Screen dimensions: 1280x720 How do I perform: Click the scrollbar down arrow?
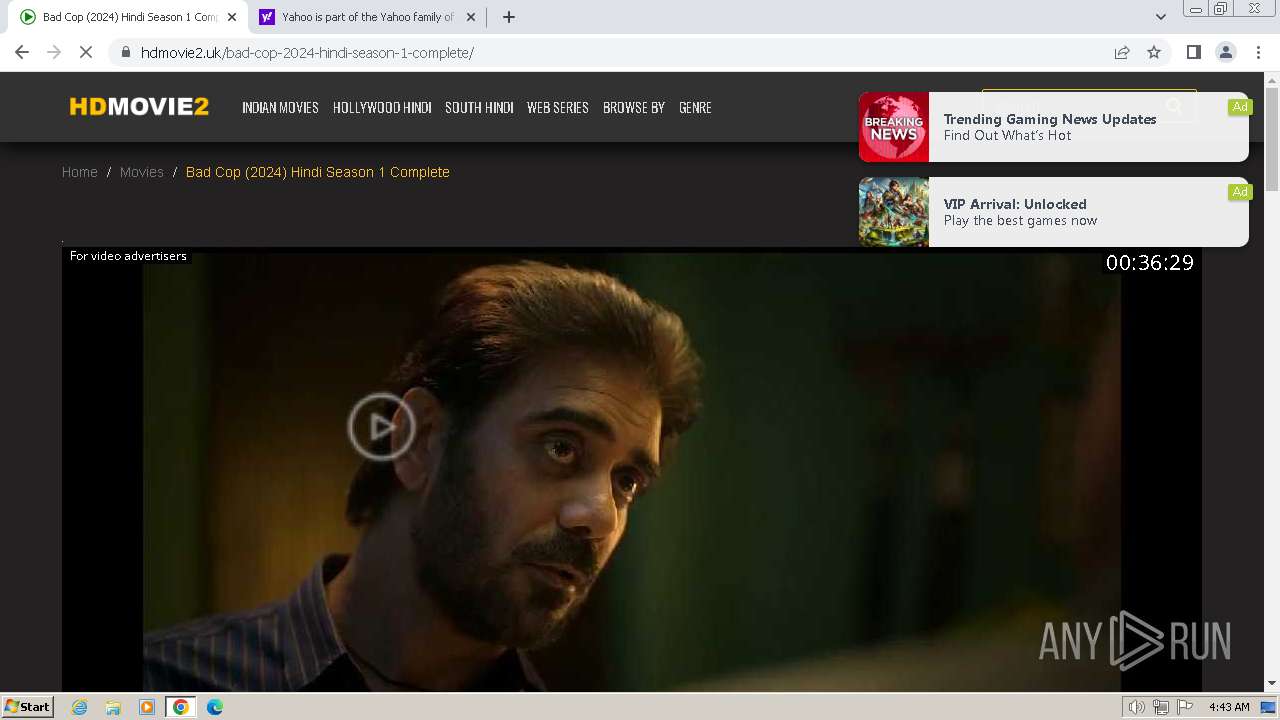click(x=1272, y=684)
